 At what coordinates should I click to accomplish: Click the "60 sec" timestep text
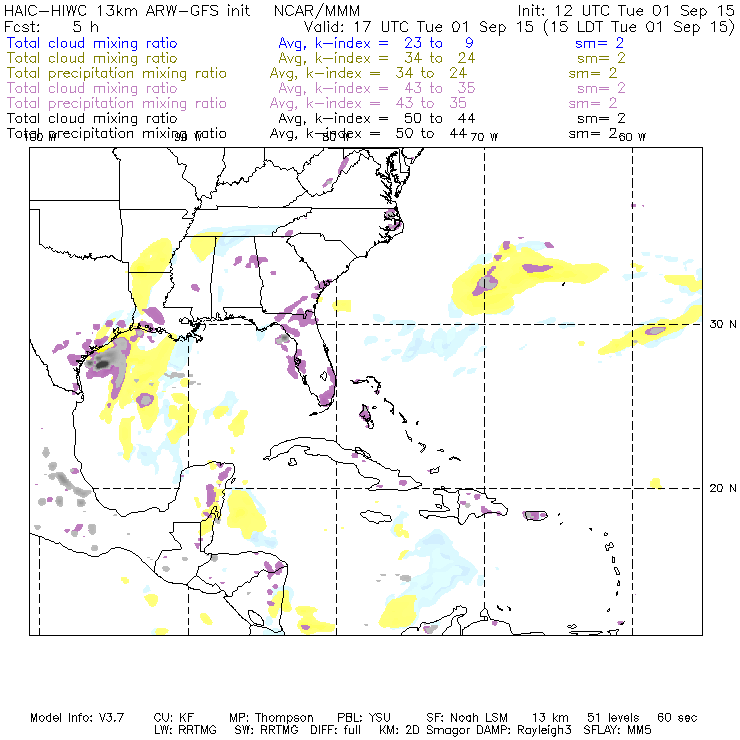(677, 718)
